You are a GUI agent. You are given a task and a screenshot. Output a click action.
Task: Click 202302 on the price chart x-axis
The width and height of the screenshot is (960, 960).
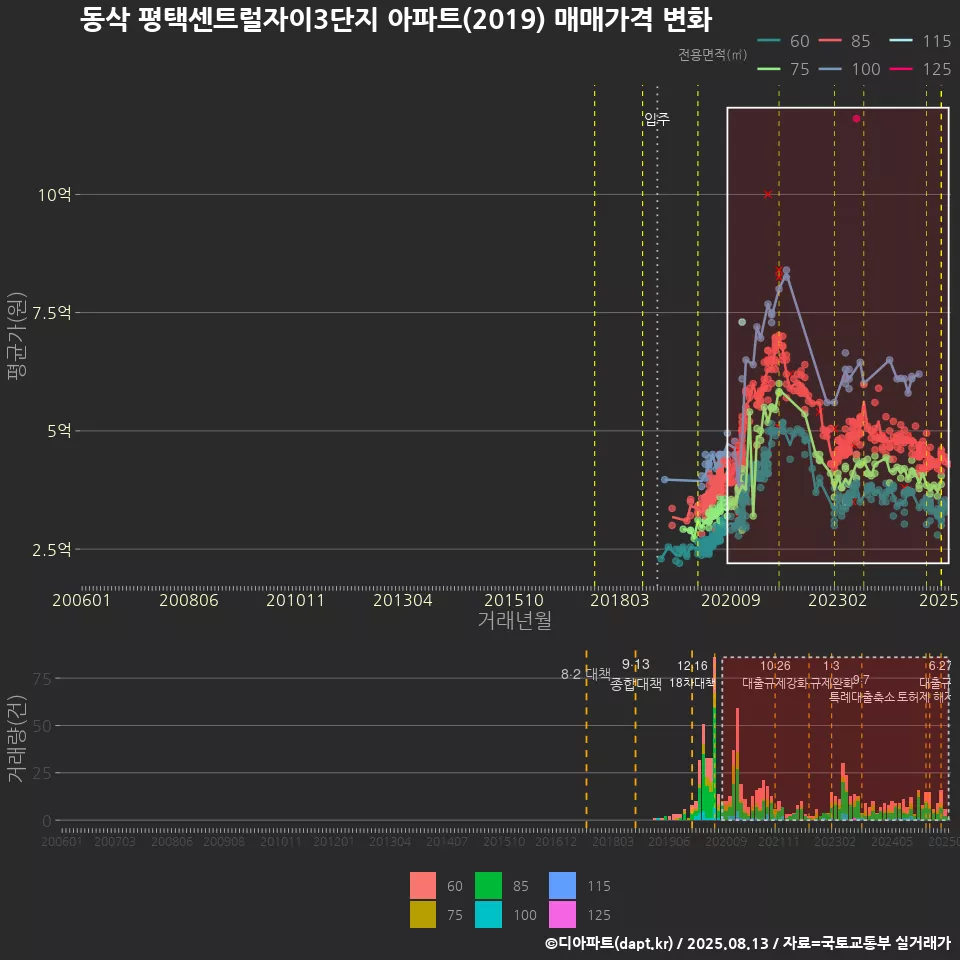click(838, 600)
